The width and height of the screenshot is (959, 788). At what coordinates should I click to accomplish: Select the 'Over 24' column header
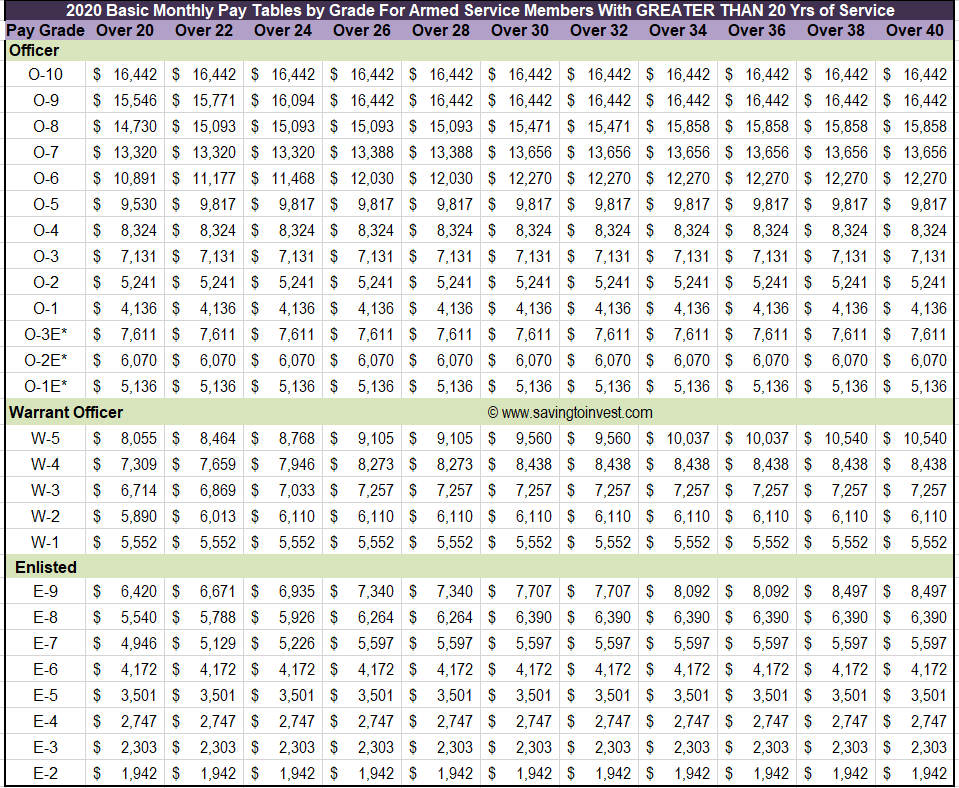(283, 31)
